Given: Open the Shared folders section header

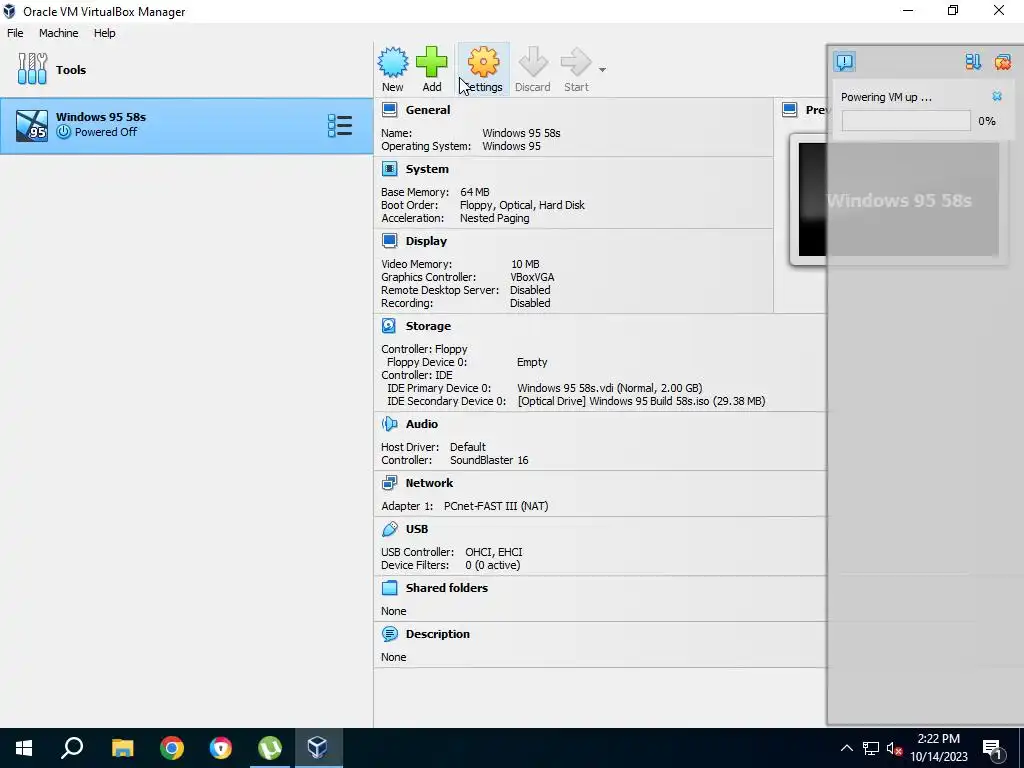Looking at the screenshot, I should pos(447,588).
